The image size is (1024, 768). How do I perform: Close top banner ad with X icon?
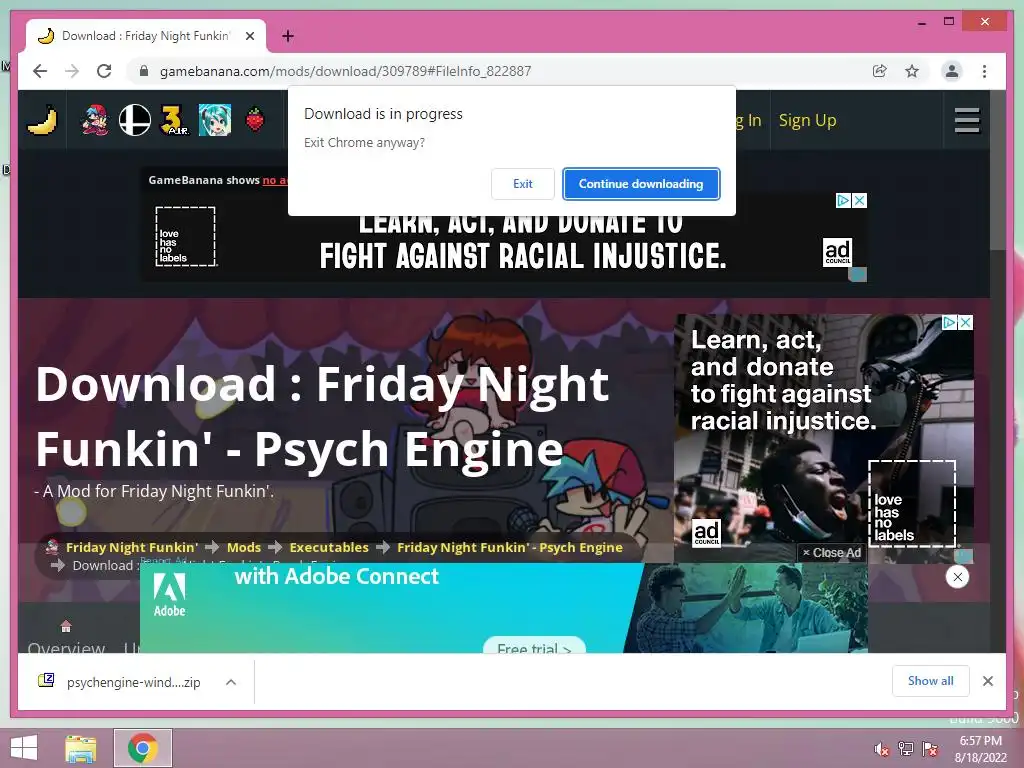pos(859,200)
